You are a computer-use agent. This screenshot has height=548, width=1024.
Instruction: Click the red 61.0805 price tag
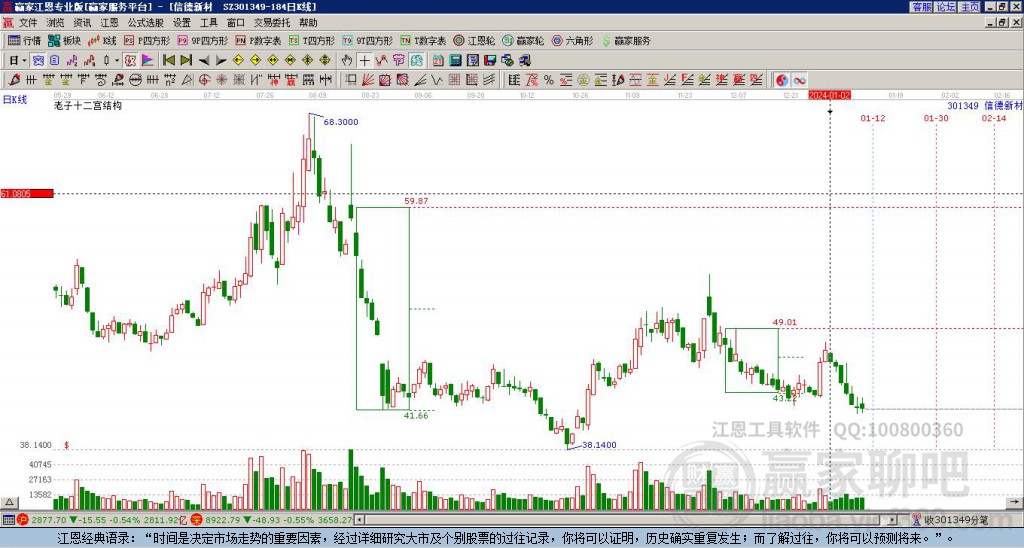[27, 193]
